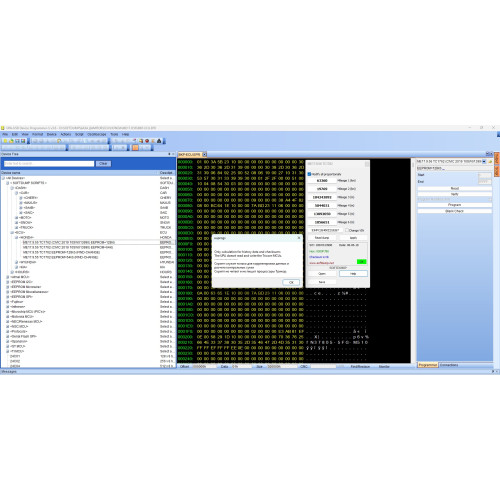The width and height of the screenshot is (500, 500).
Task: Open the device selection dropdown in programmer panel
Action: click(484, 161)
